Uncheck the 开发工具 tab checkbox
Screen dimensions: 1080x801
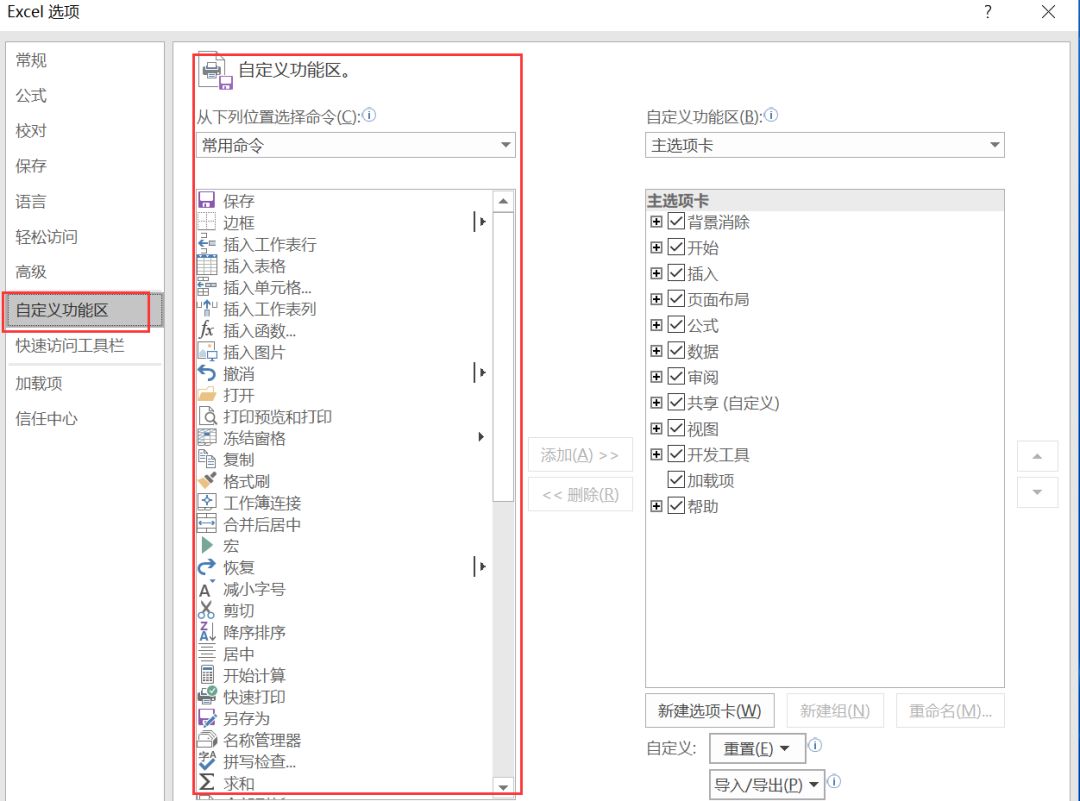click(675, 454)
